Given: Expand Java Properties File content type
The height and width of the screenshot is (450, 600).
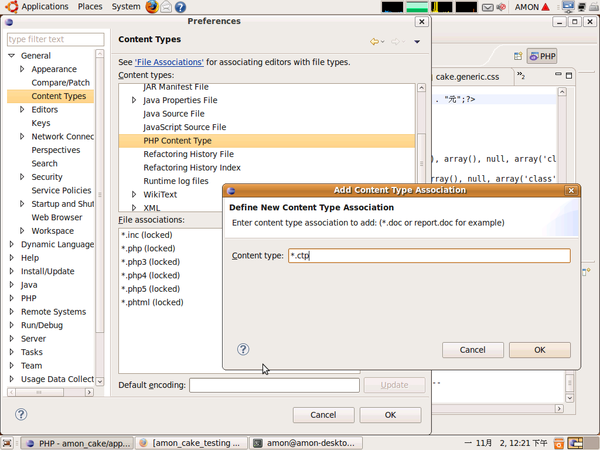Looking at the screenshot, I should click(x=134, y=100).
